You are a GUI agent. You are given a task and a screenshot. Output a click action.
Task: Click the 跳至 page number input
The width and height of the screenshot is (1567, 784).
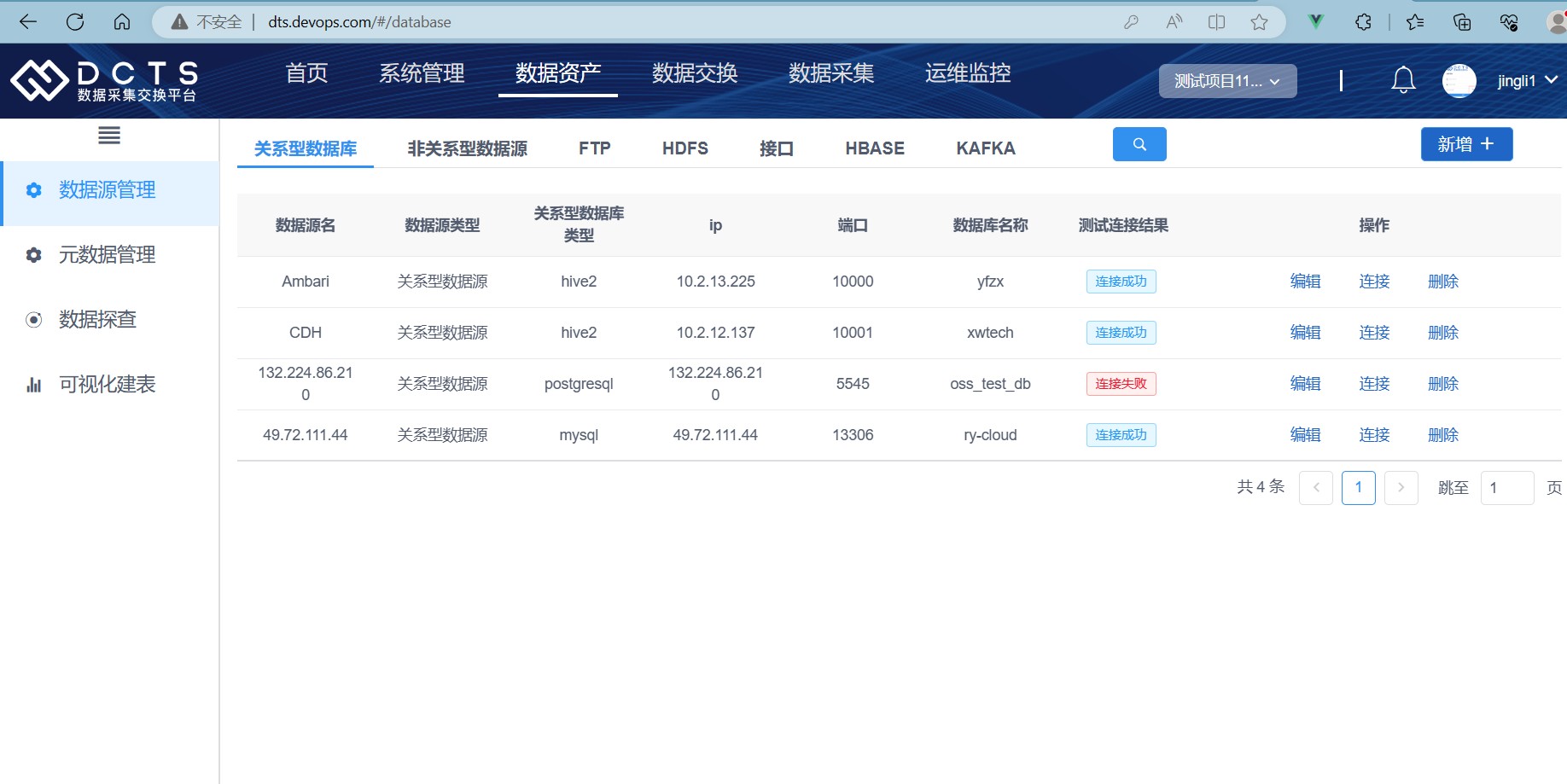pos(1507,488)
